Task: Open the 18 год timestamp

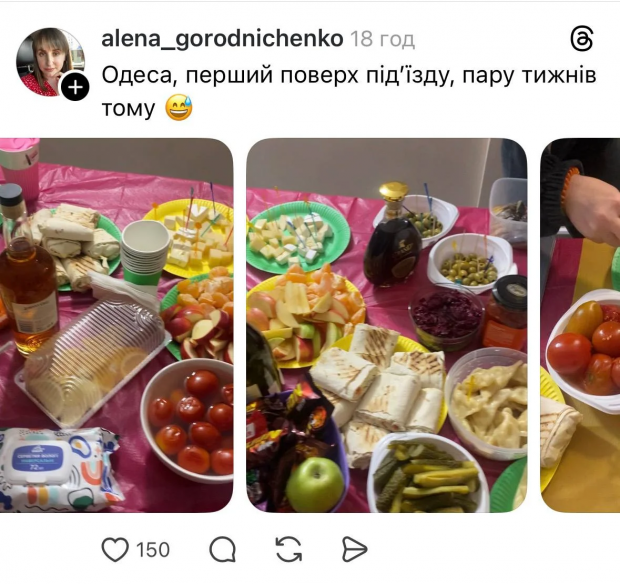Action: coord(382,39)
